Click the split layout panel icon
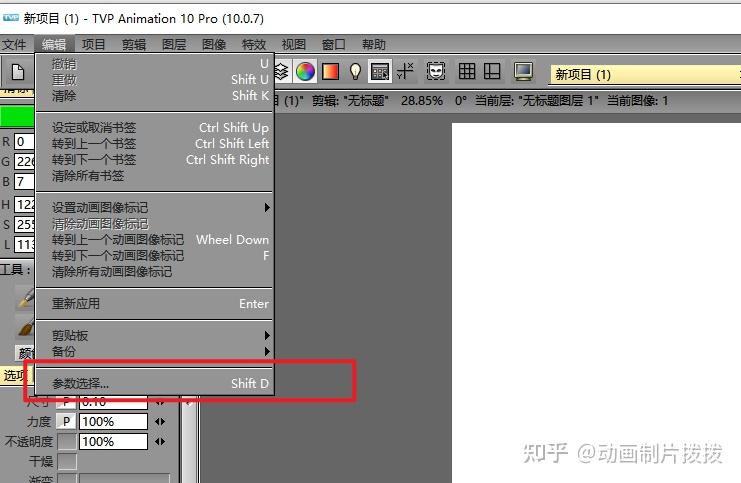The width and height of the screenshot is (741, 483). click(x=492, y=72)
